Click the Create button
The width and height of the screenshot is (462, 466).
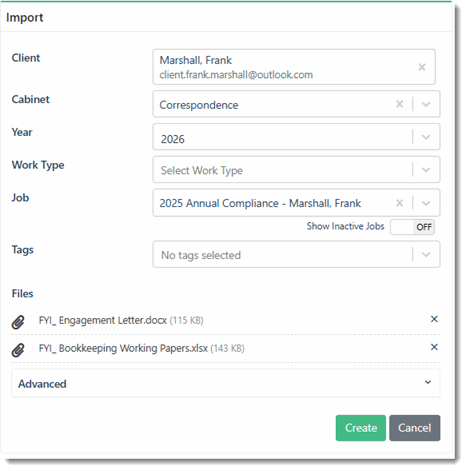361,428
